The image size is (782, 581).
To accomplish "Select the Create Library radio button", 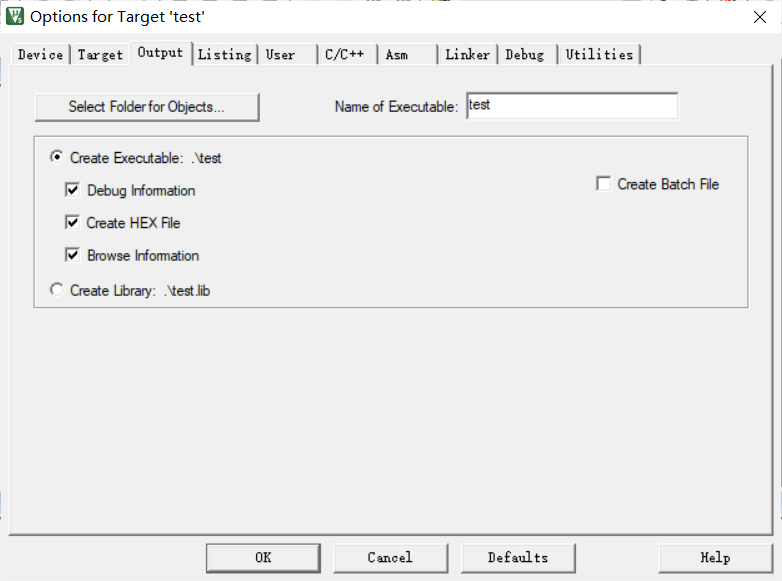I will tap(56, 289).
